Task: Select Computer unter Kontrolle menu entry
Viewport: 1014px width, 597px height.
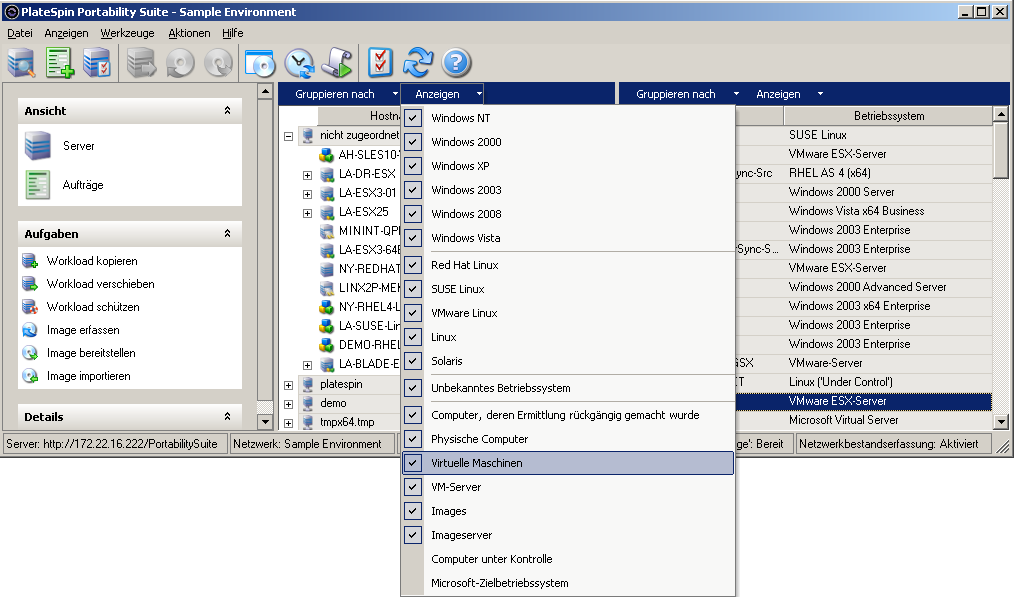Action: tap(491, 559)
